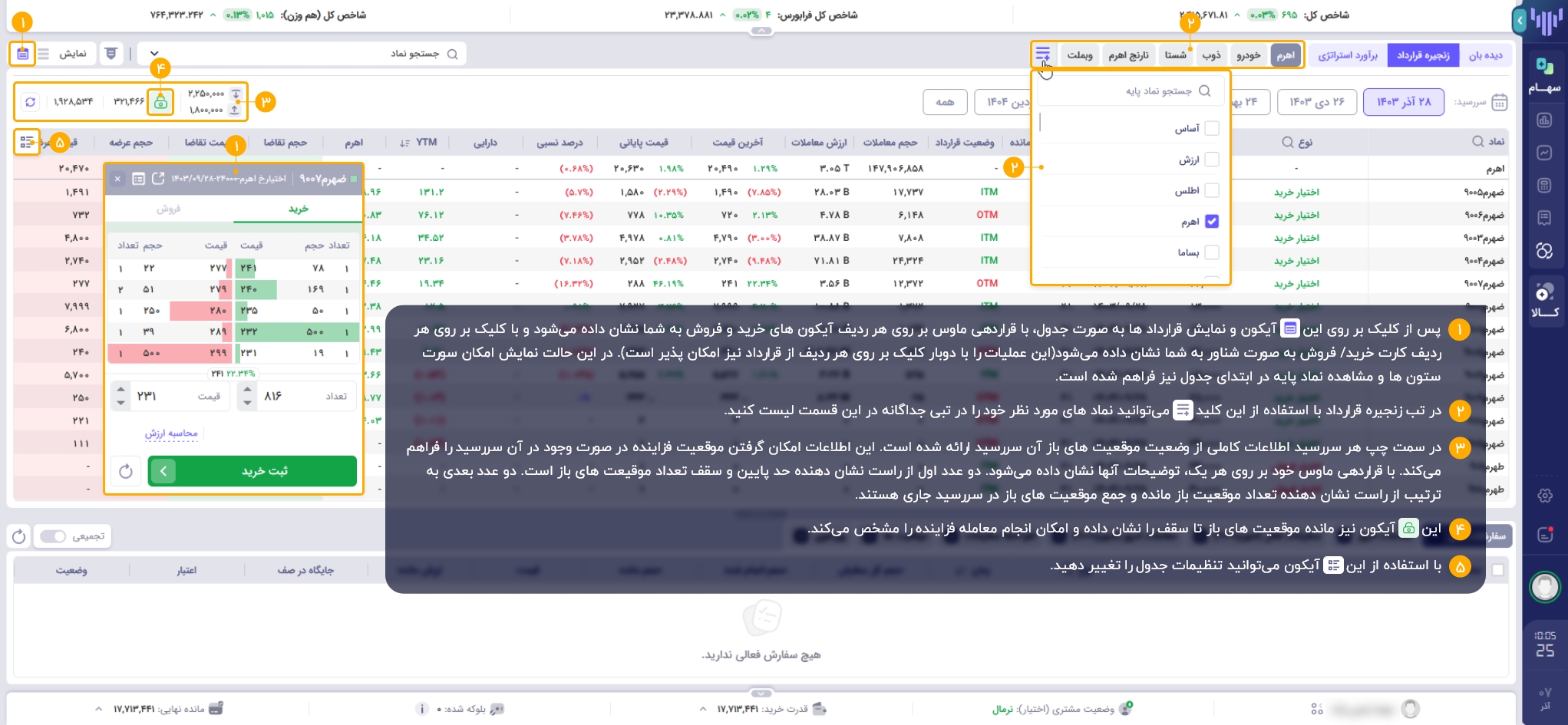
Task: Uncheck the اهرم checkbox in the list
Action: coord(1212,221)
